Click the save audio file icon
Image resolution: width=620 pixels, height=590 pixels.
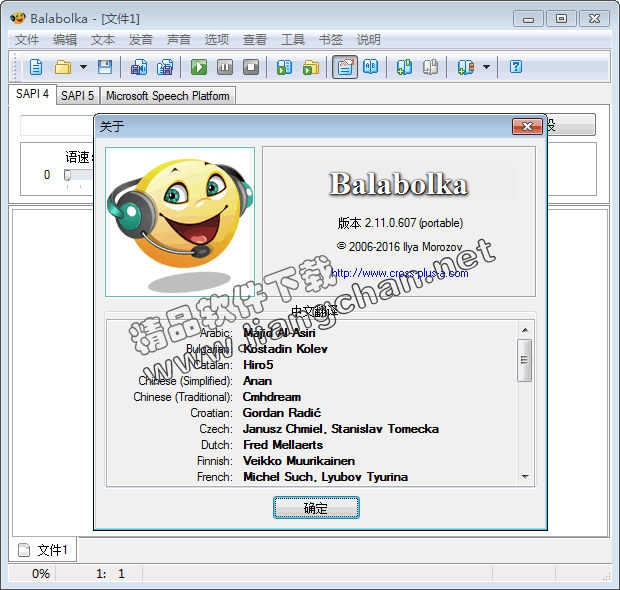click(139, 67)
